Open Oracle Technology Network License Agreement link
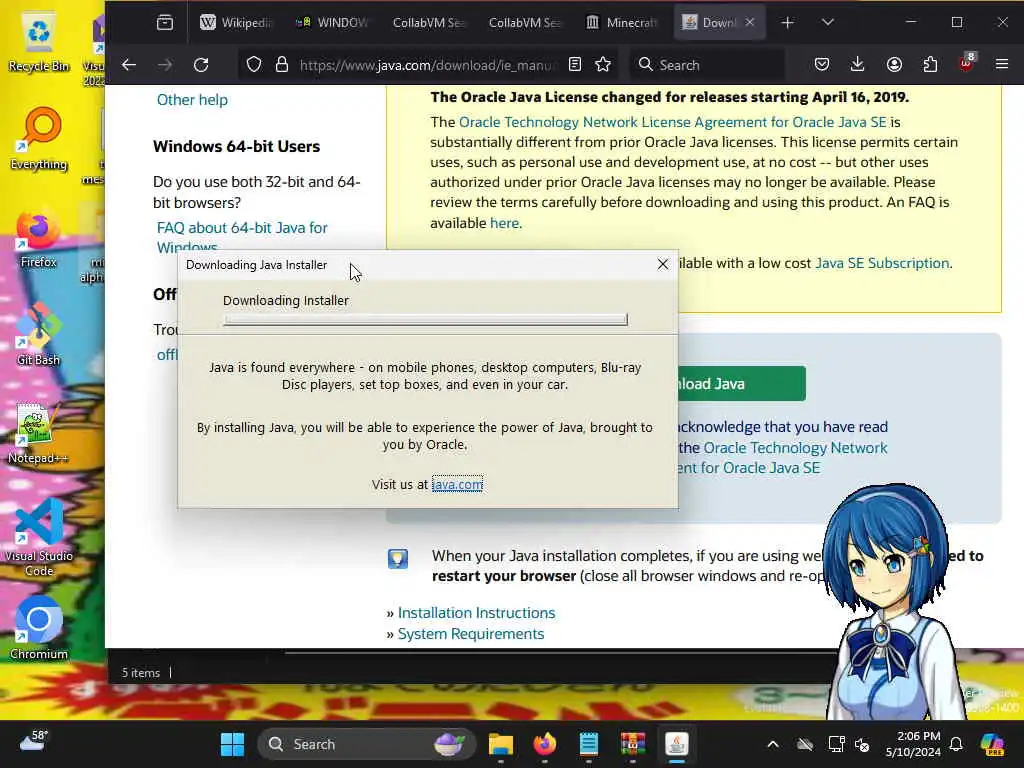 pyautogui.click(x=673, y=122)
